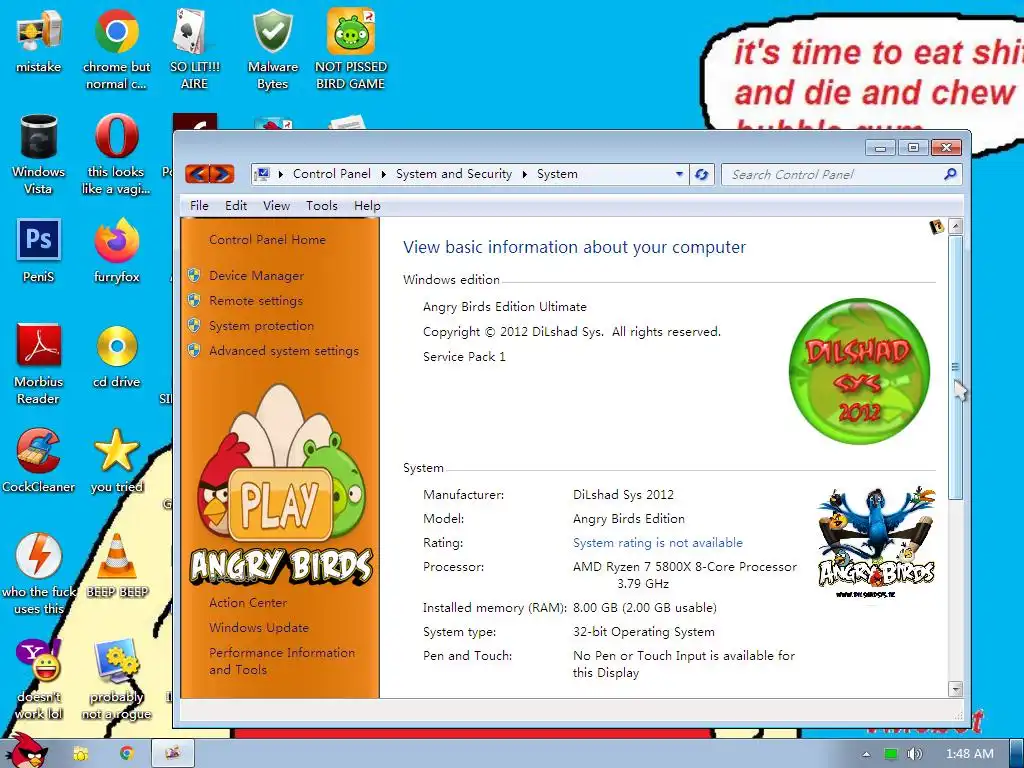Expand the Control Panel breadcrumb arrow
The height and width of the screenshot is (768, 1024).
tap(383, 174)
